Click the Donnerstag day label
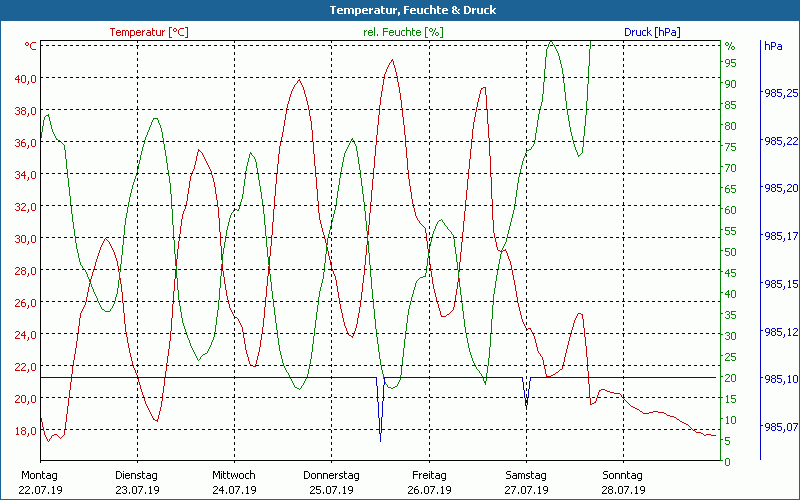The image size is (800, 500). [x=331, y=475]
